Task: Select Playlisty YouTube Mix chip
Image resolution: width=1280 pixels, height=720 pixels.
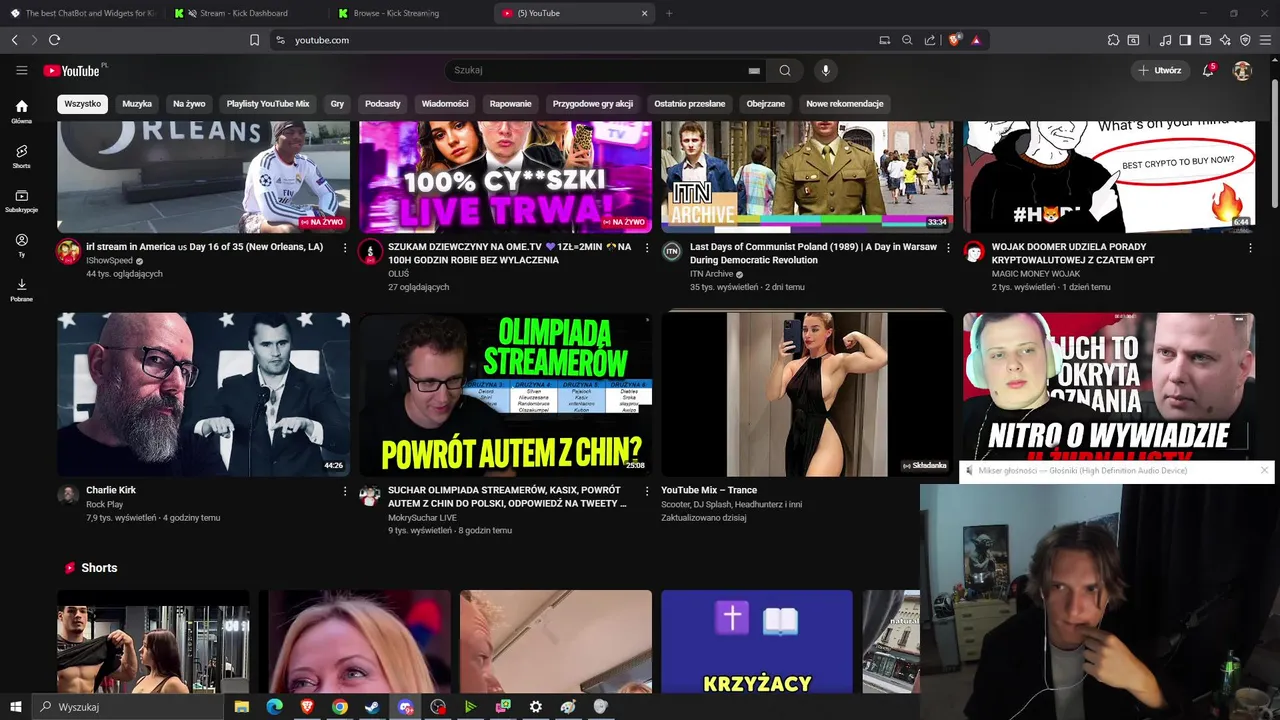Action: [x=268, y=103]
